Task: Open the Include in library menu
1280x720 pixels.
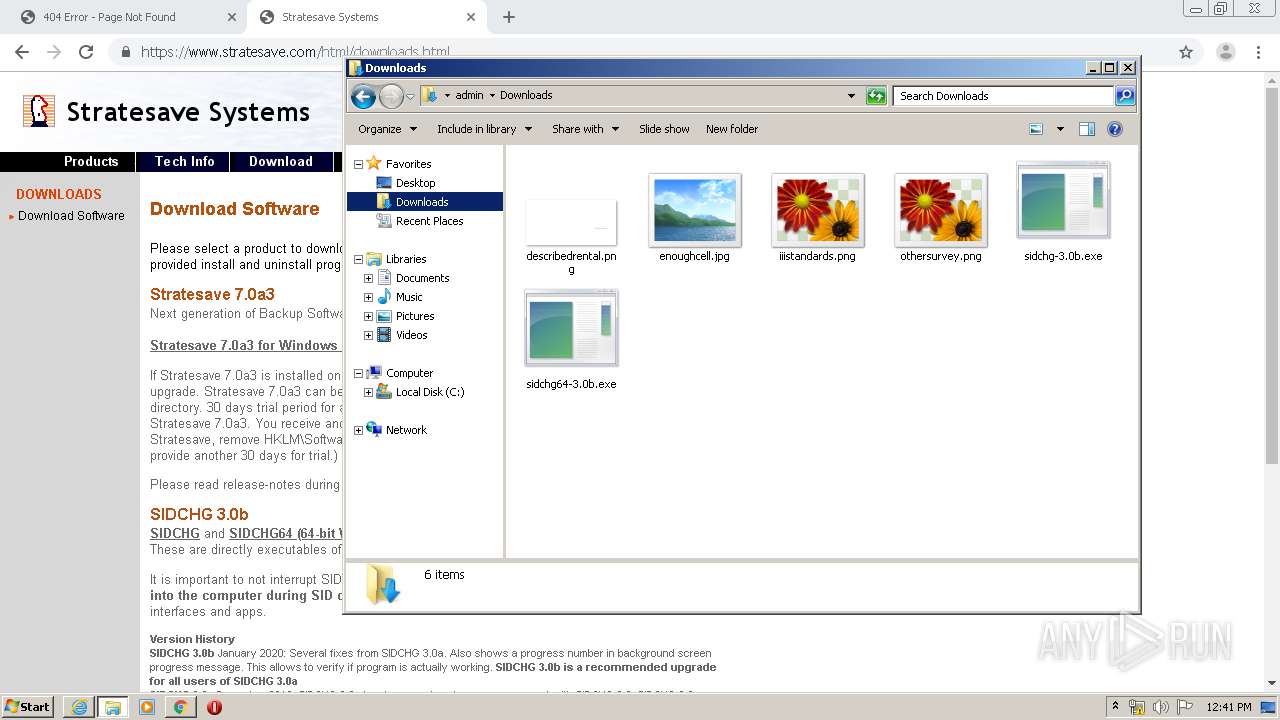Action: point(484,129)
